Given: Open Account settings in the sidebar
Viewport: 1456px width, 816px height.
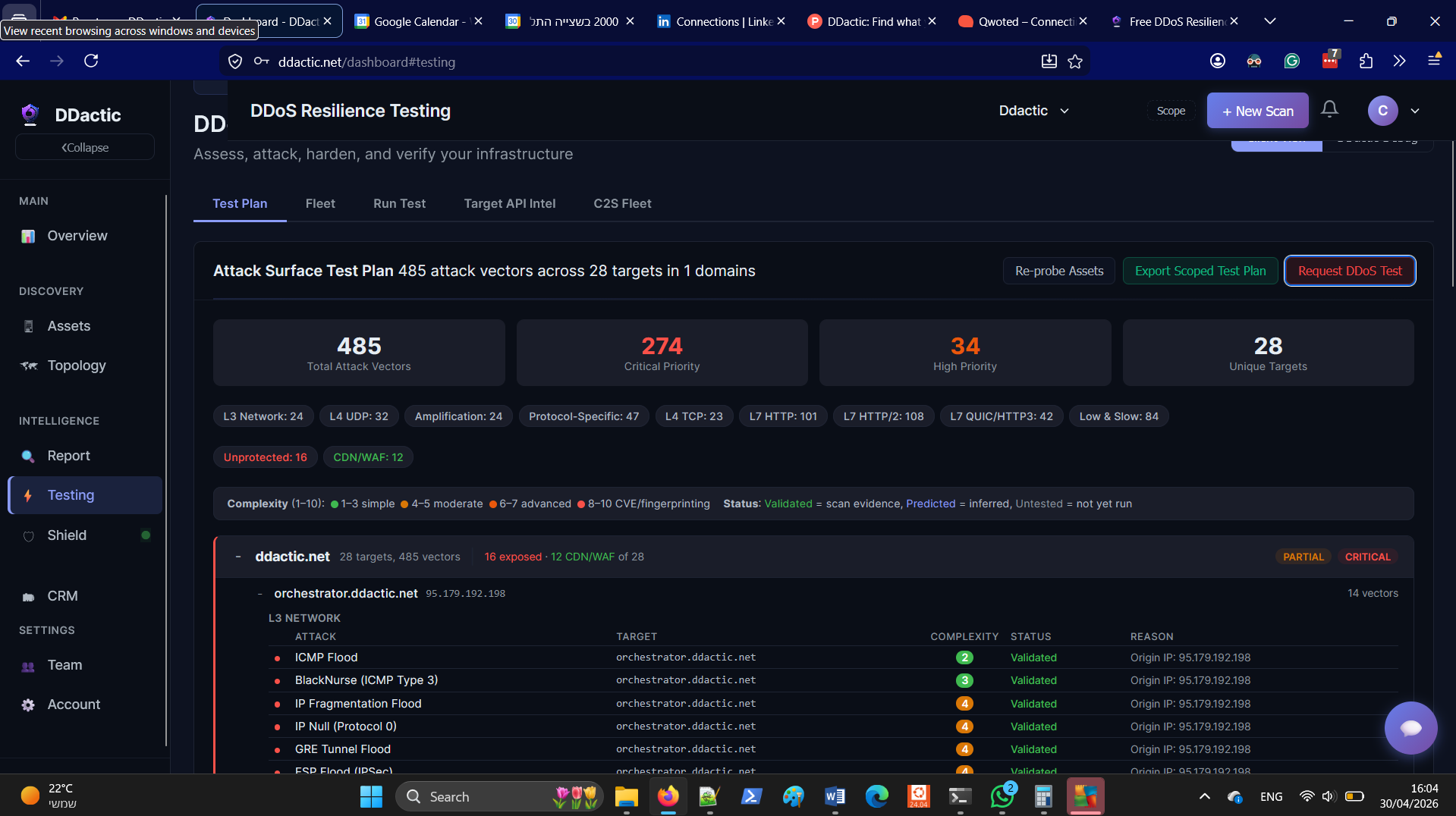Looking at the screenshot, I should [x=85, y=705].
